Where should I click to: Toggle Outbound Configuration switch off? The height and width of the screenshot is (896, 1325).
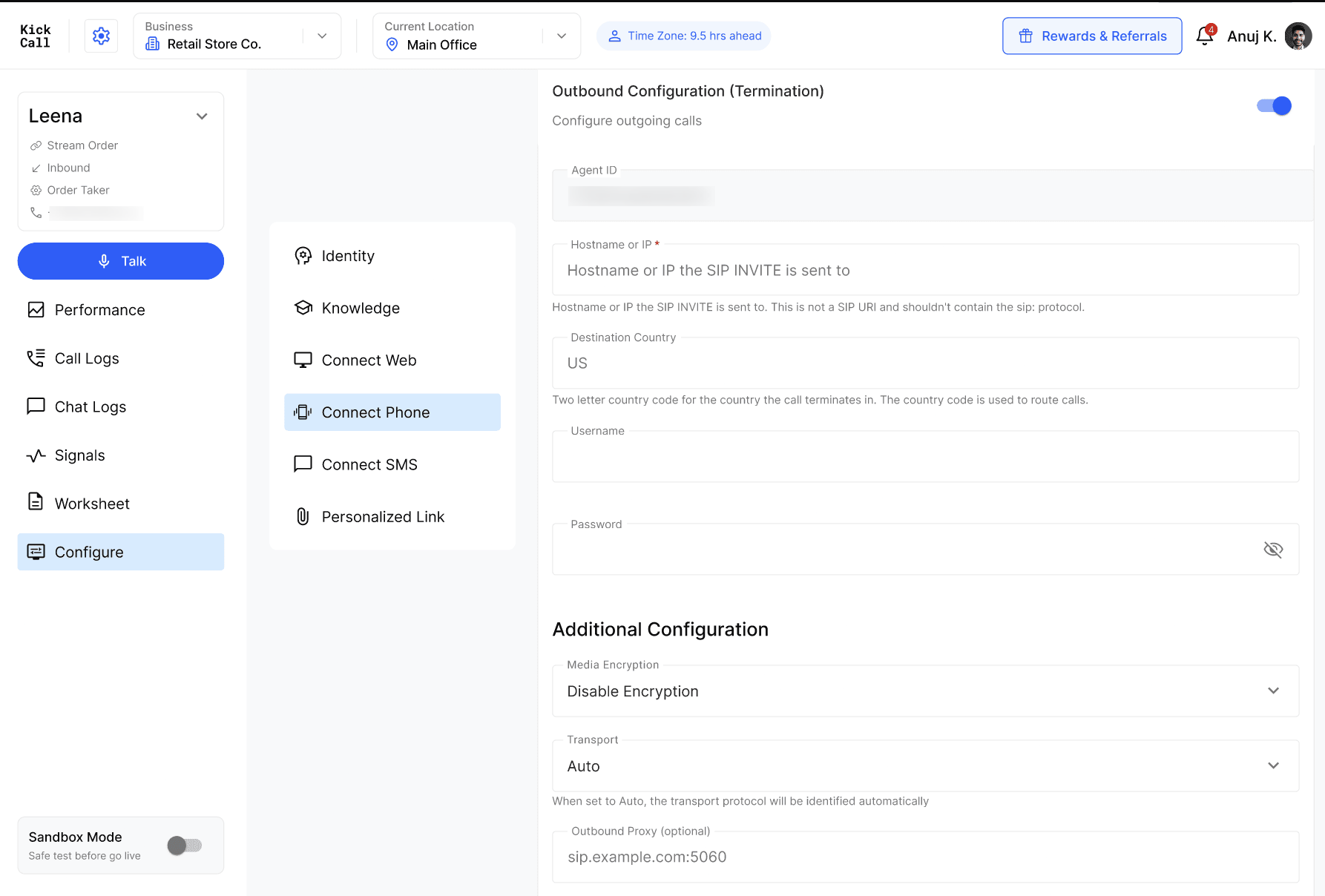tap(1274, 105)
